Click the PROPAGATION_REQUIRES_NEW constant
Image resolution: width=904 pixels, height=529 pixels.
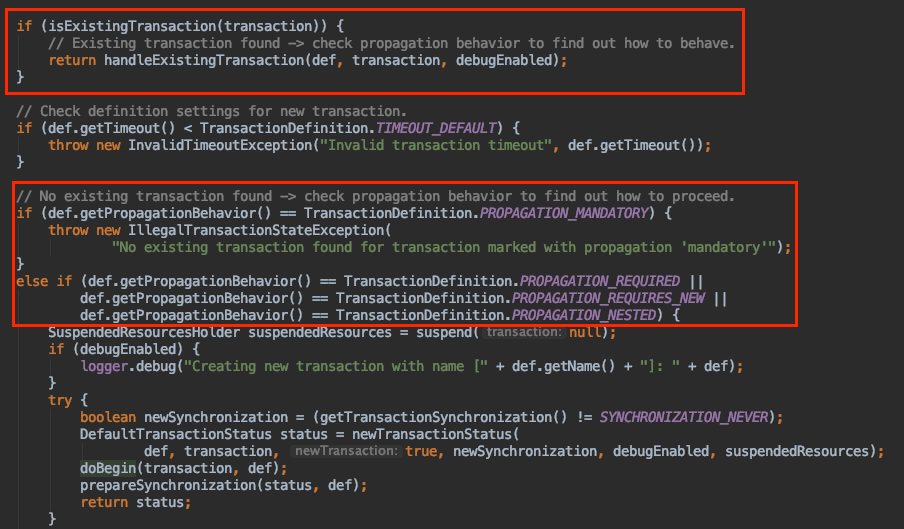tap(608, 298)
